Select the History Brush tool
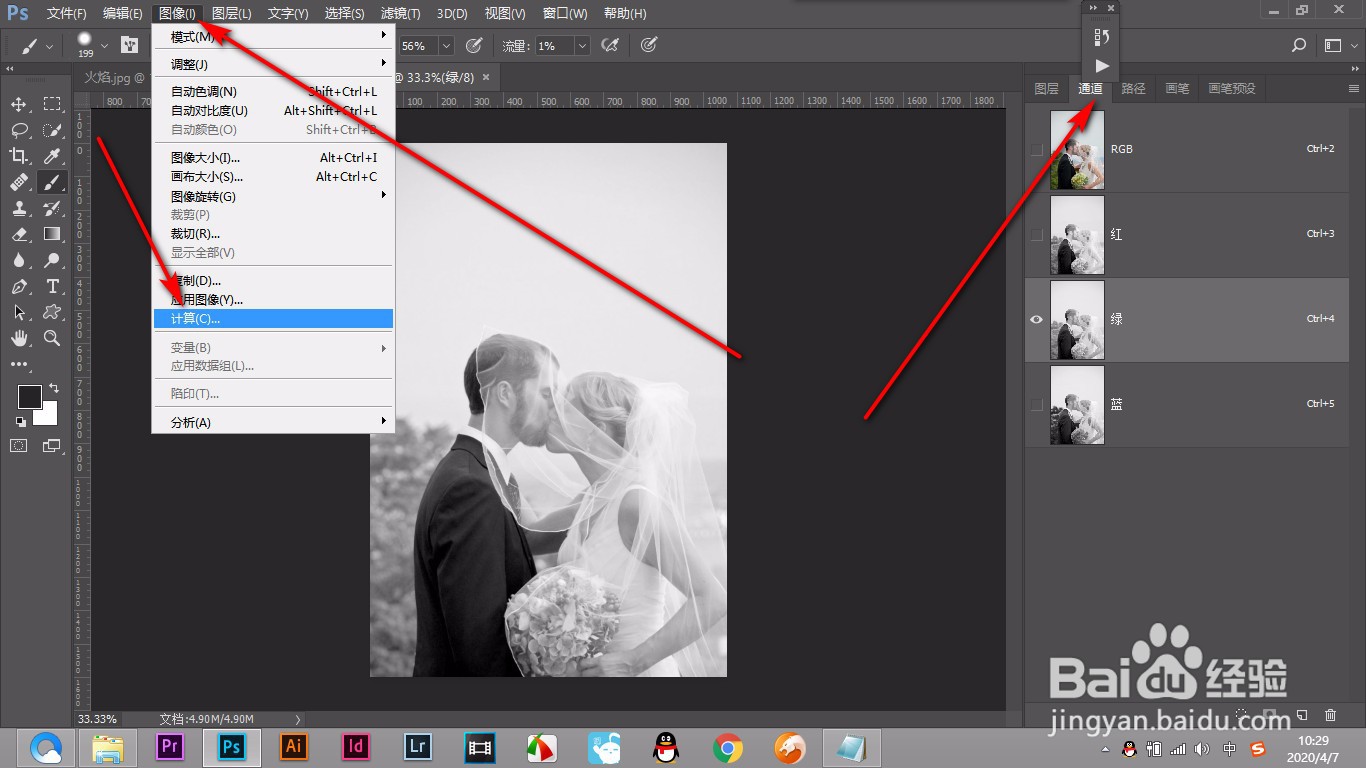Viewport: 1366px width, 768px height. click(x=52, y=208)
